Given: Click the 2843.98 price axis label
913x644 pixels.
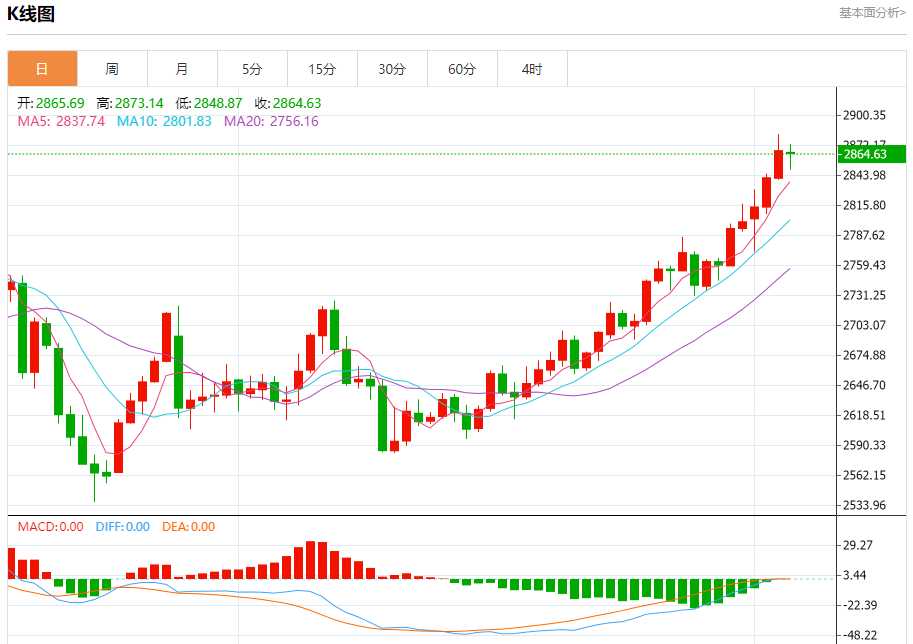Looking at the screenshot, I should coord(865,175).
